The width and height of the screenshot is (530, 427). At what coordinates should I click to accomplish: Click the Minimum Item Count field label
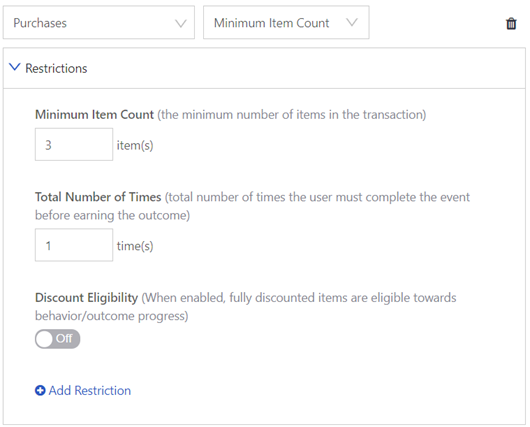(x=94, y=115)
